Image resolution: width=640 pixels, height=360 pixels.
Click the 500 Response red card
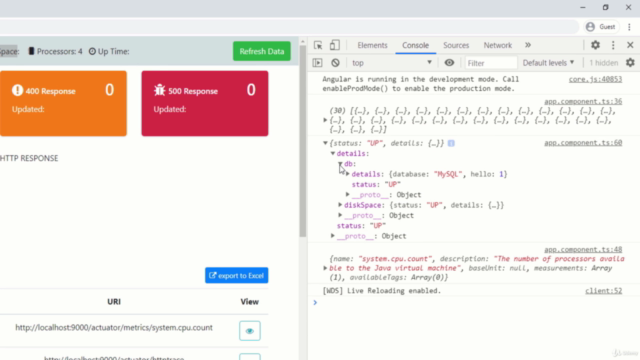tap(205, 103)
